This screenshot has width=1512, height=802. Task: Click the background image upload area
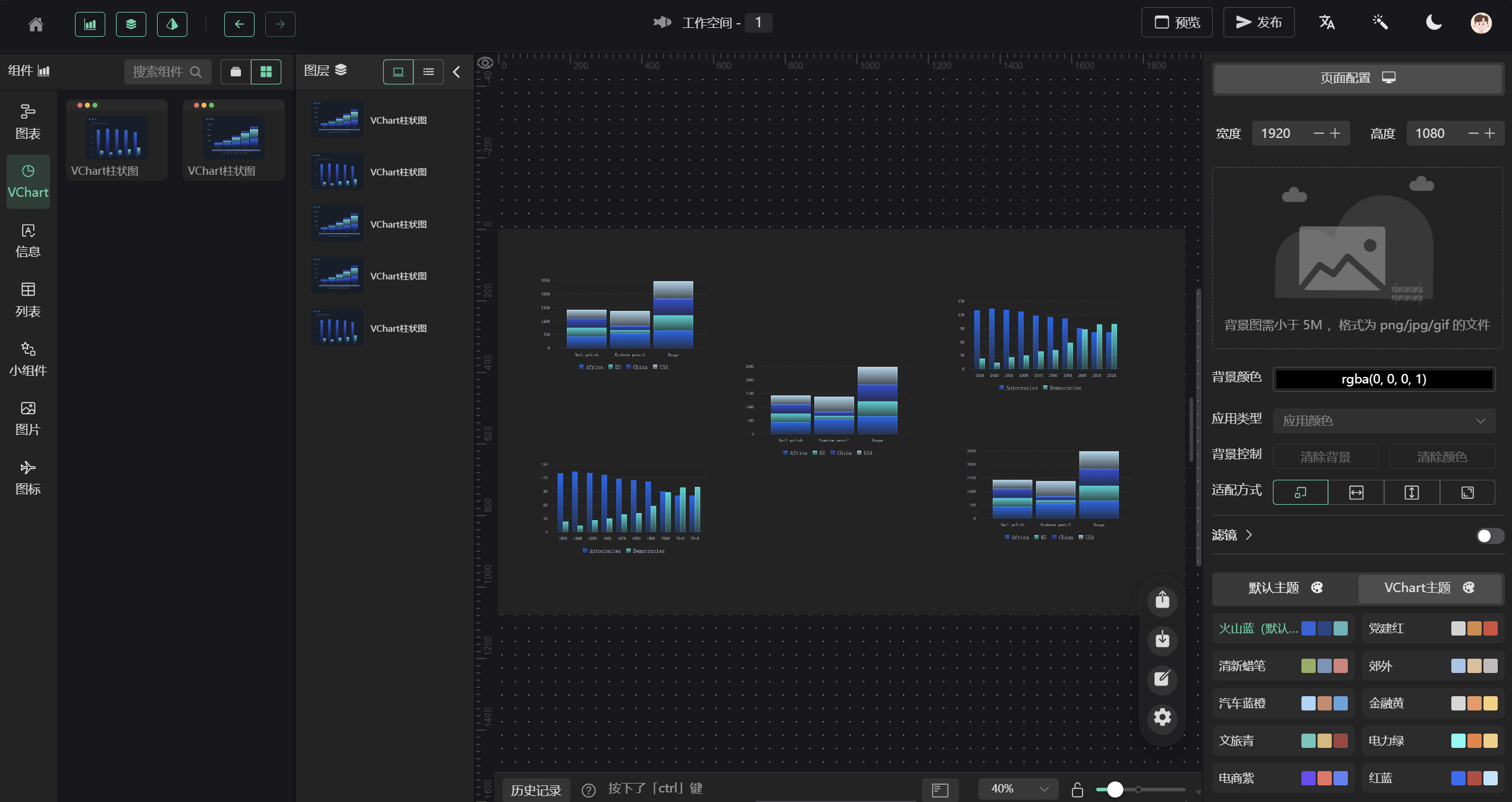1357,258
